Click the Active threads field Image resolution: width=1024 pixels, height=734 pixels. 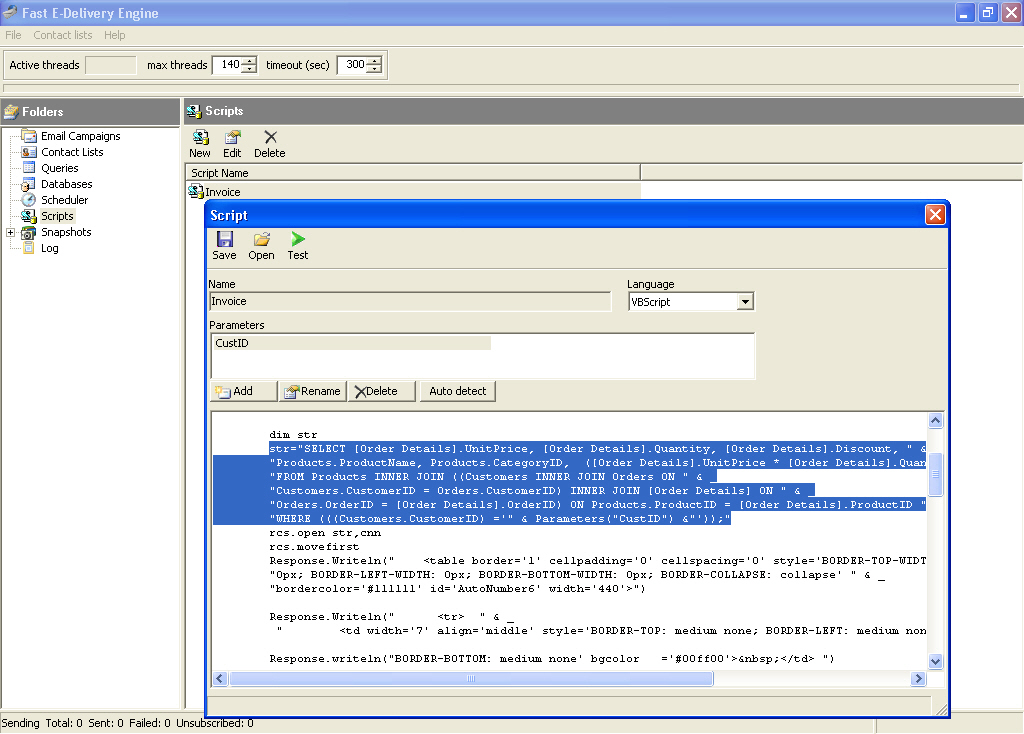[x=111, y=65]
